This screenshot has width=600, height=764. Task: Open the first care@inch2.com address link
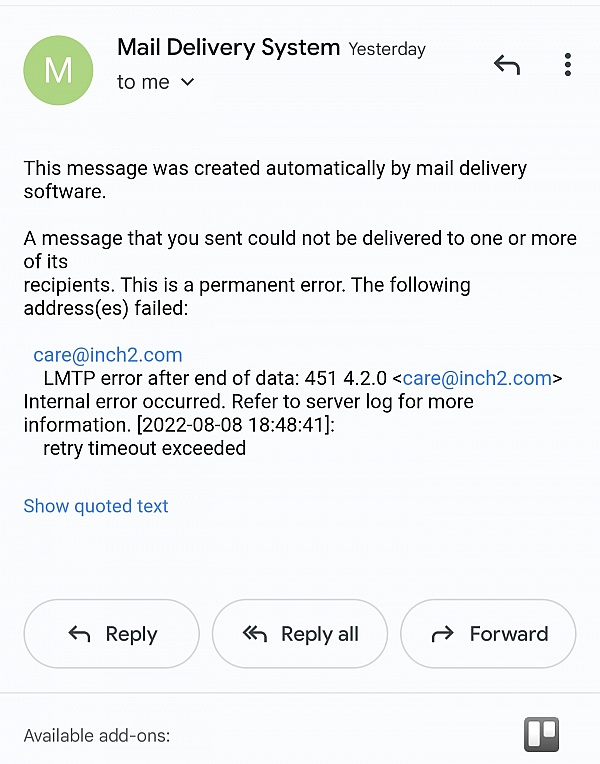(108, 355)
